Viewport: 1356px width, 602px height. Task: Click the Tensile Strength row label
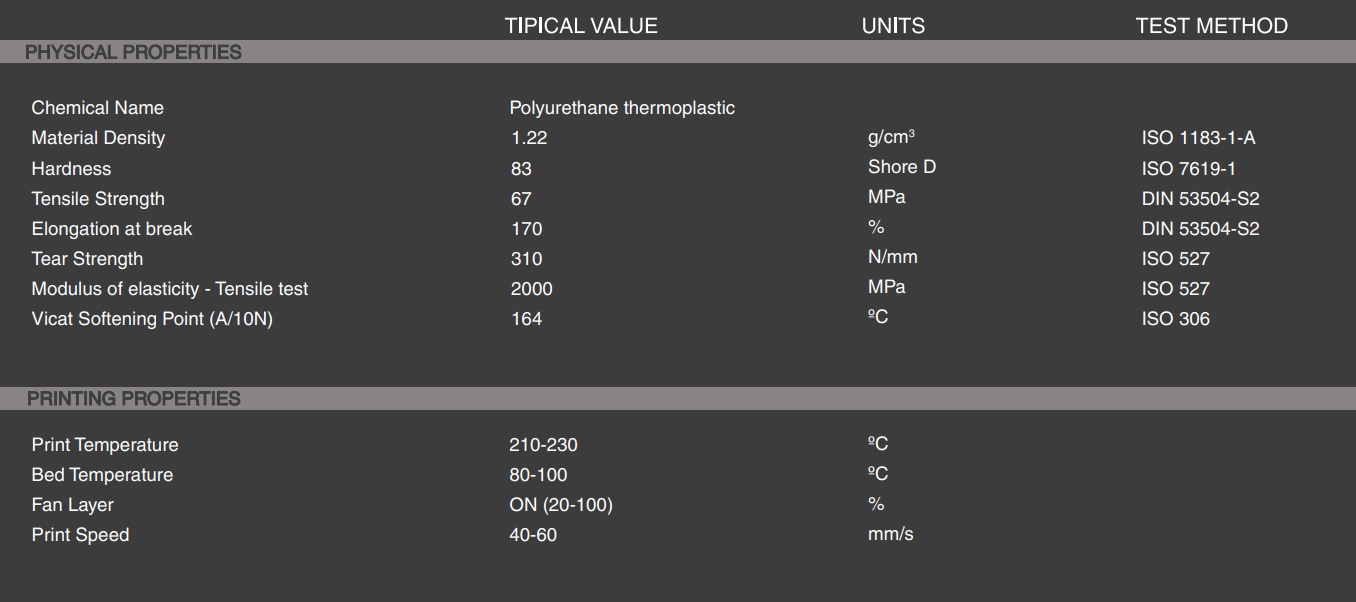[x=98, y=199]
